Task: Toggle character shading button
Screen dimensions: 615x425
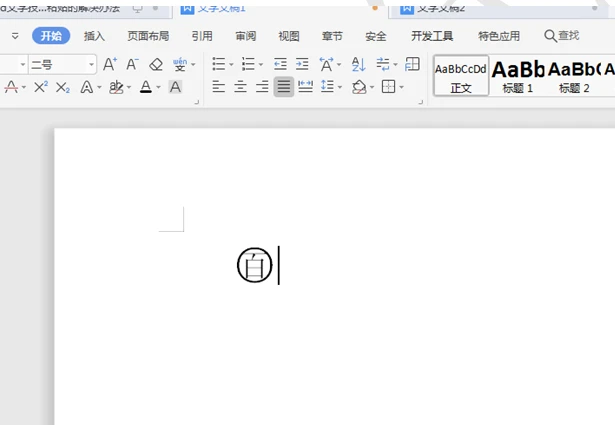Action: point(175,88)
